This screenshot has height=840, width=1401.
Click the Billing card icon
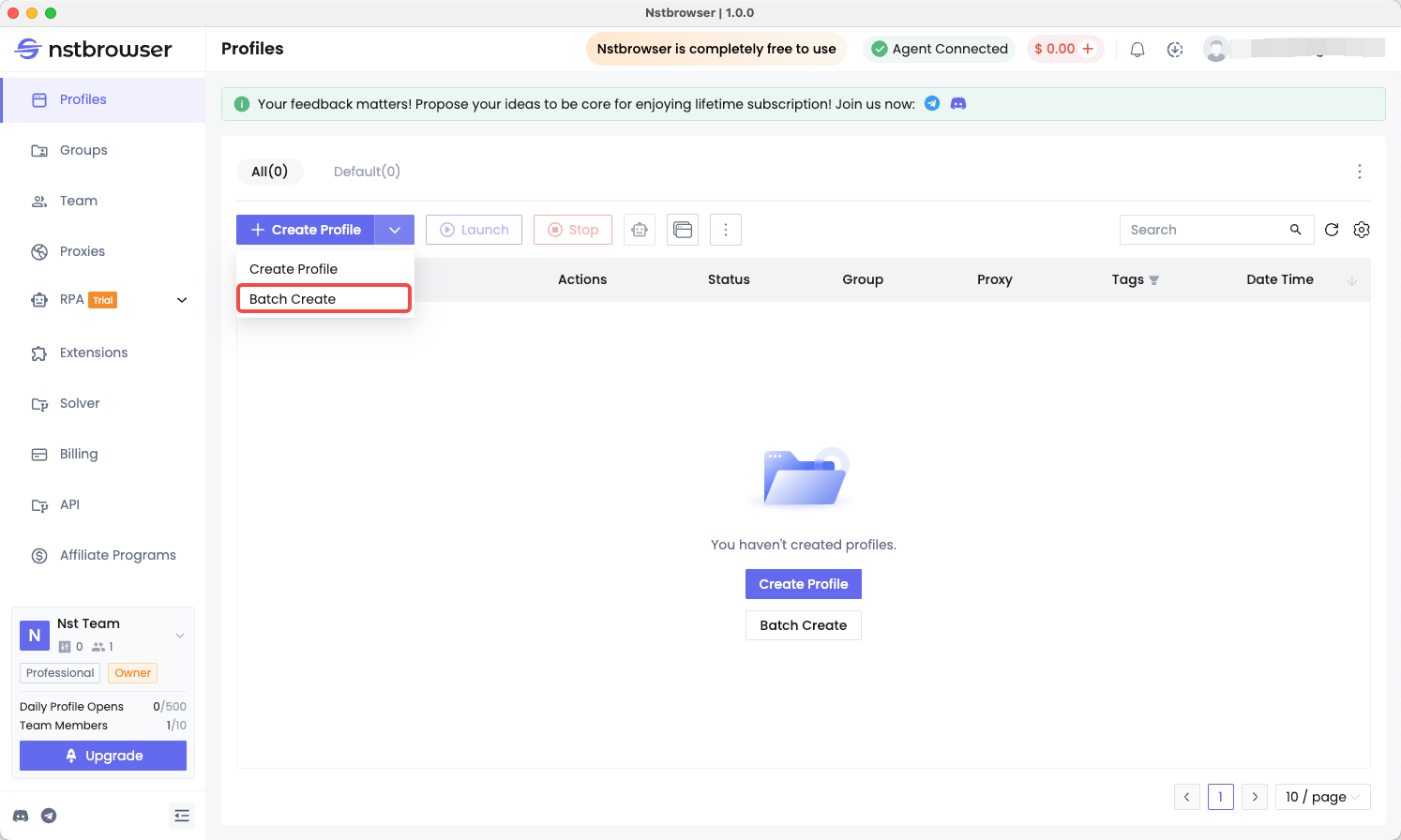(x=39, y=454)
